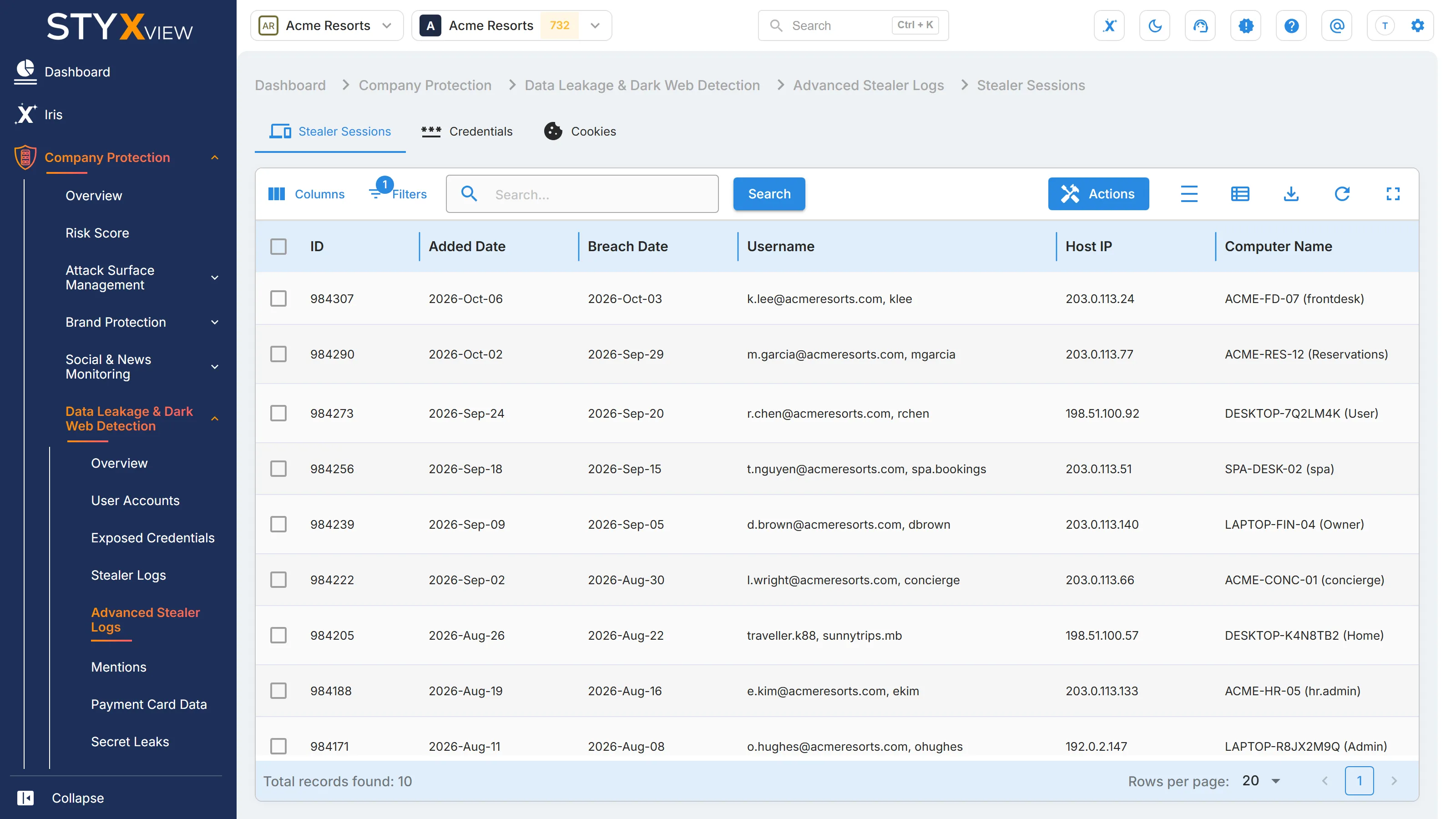Switch to compact row density view
This screenshot has width=1456, height=819.
point(1189,194)
